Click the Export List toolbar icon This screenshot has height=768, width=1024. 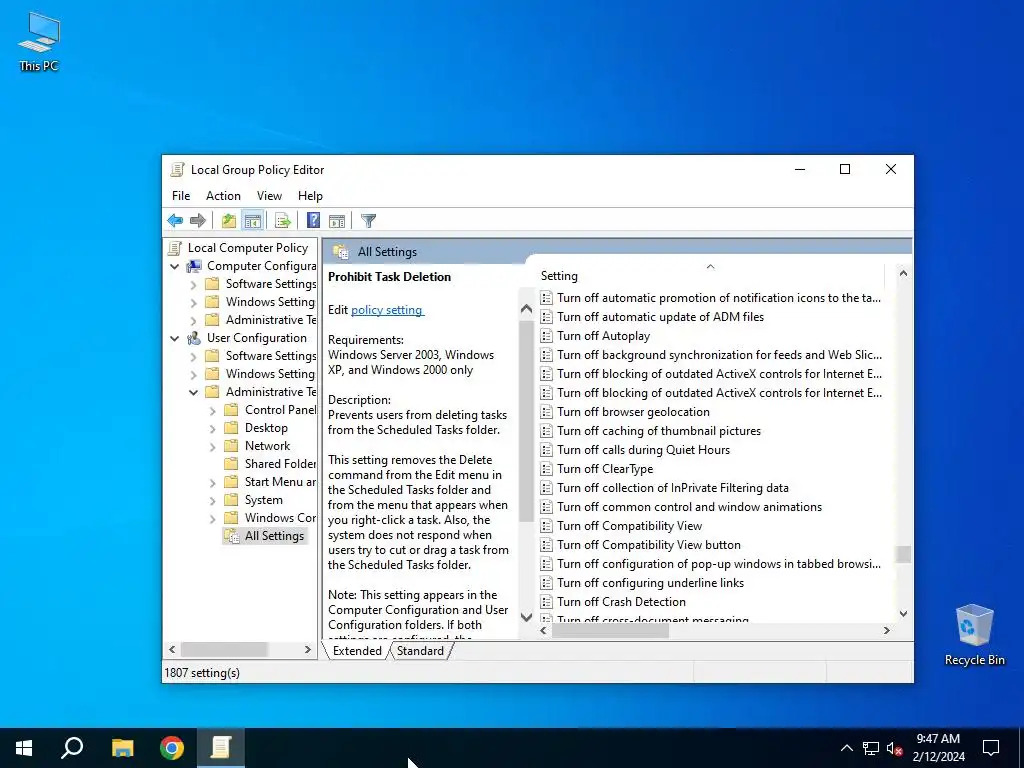point(283,221)
